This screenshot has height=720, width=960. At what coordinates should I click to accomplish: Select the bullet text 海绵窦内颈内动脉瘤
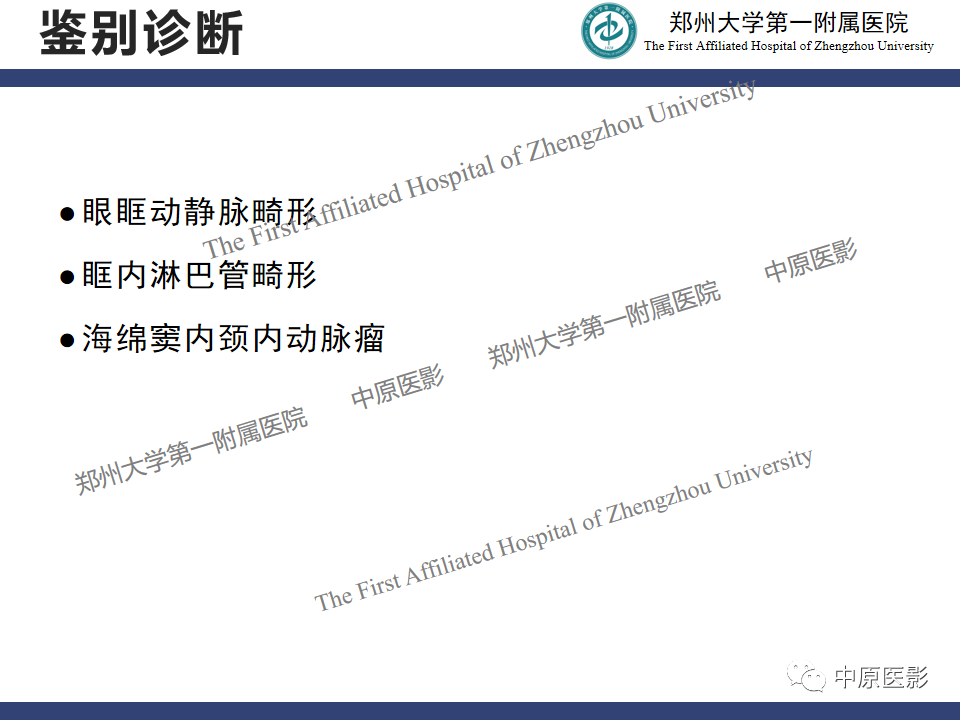(x=233, y=339)
